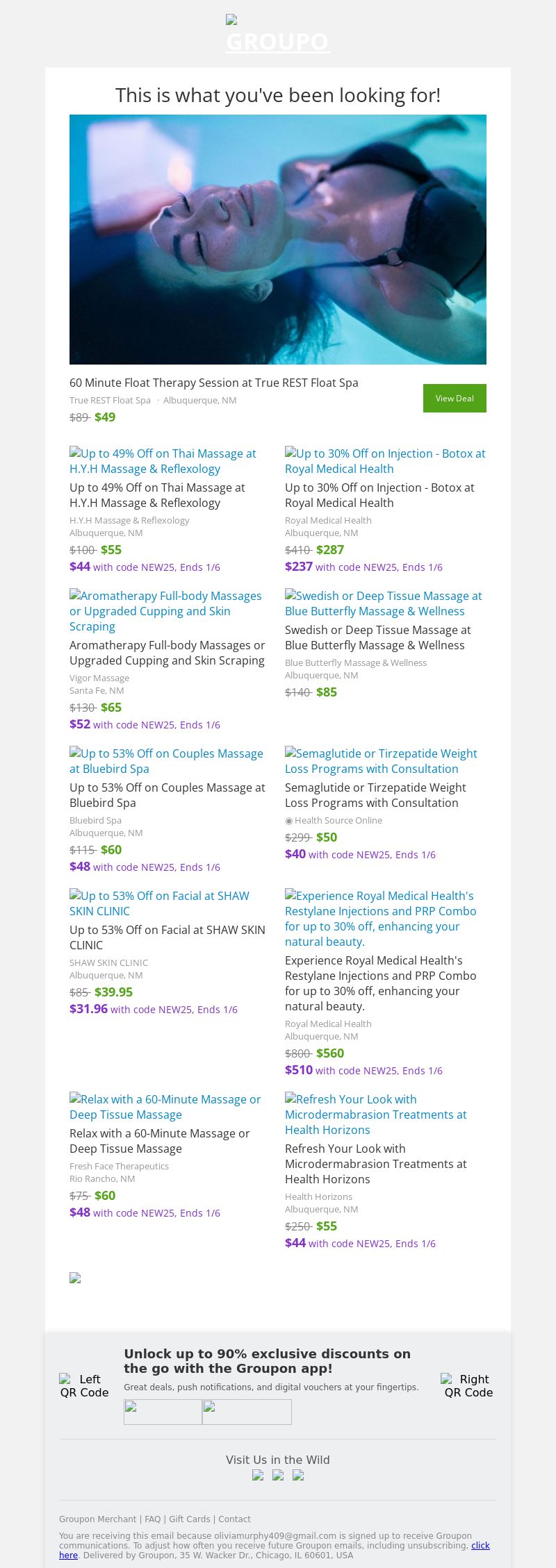Click the Groupon logo in the header
Screen dimensions: 556x1568
click(x=278, y=36)
